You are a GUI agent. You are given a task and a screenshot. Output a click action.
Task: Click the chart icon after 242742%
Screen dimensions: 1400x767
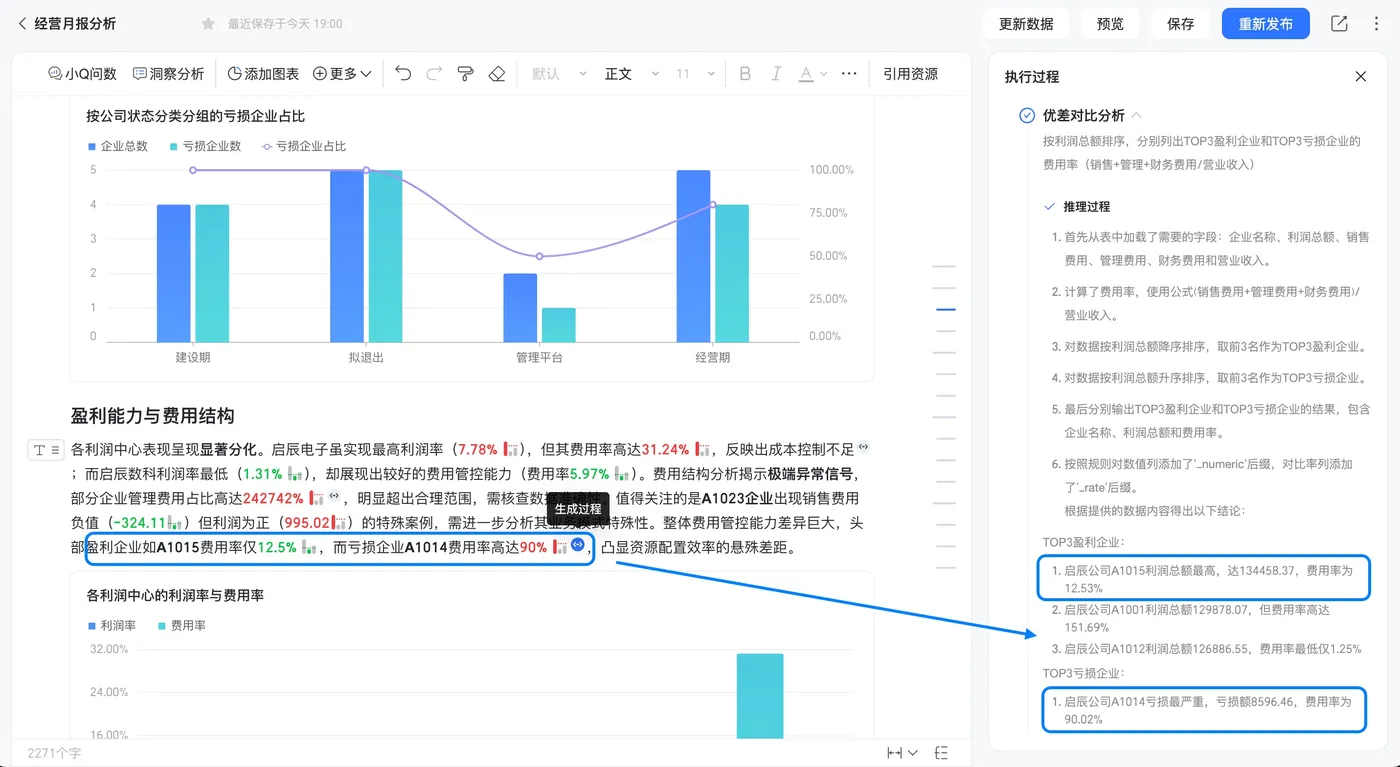317,498
